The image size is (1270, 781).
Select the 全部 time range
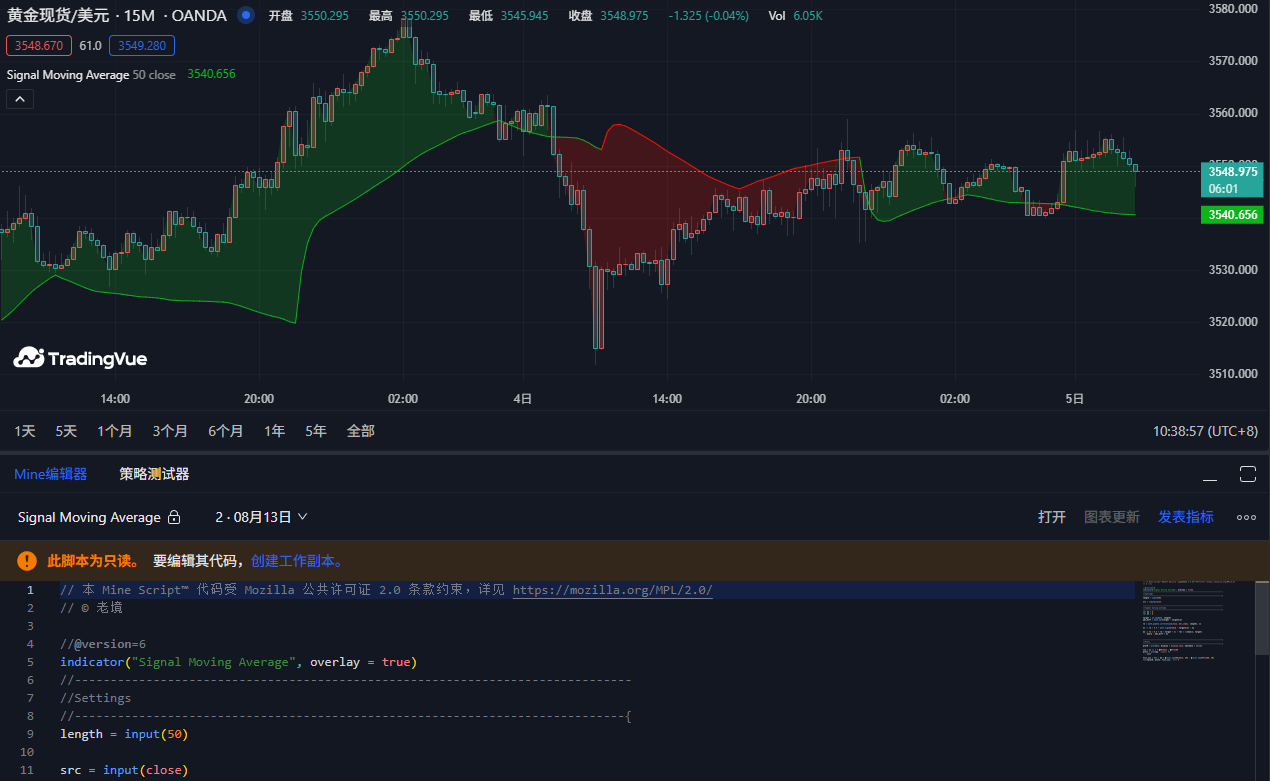pyautogui.click(x=360, y=431)
